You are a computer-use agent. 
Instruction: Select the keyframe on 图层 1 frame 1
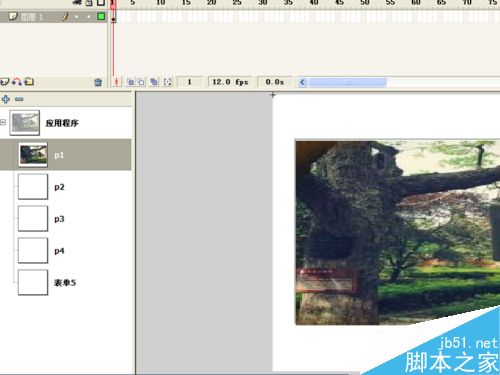coord(113,17)
